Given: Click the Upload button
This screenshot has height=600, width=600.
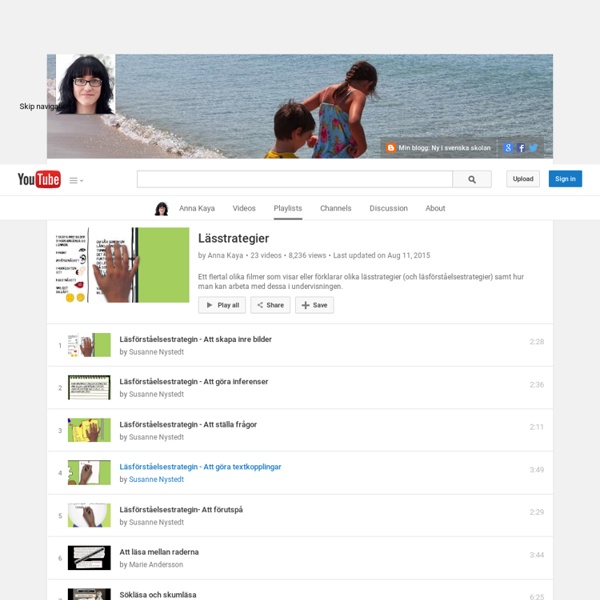Looking at the screenshot, I should click(523, 179).
